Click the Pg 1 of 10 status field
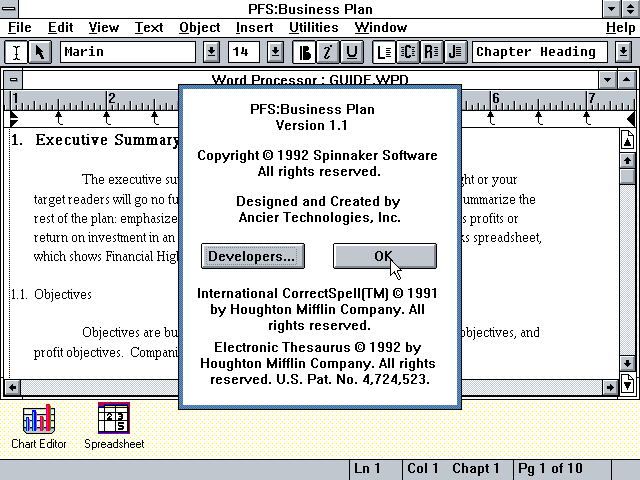 562,469
